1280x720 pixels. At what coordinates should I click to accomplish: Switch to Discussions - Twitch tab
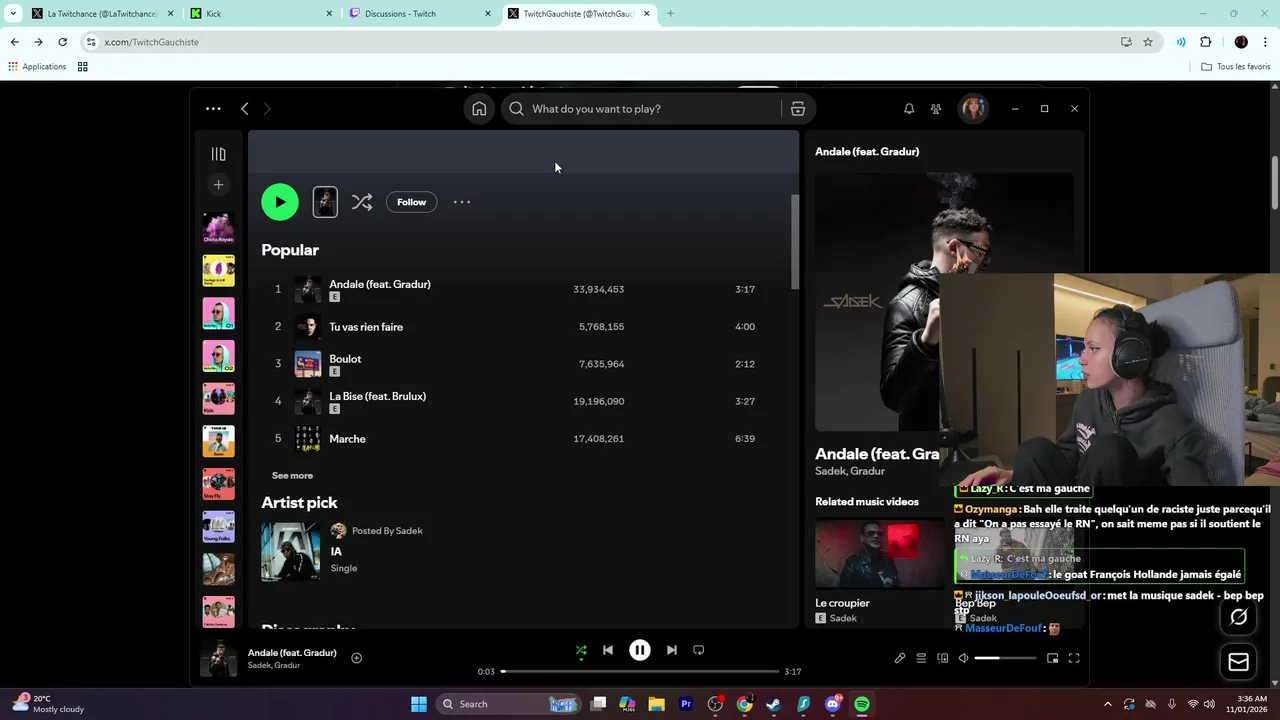point(420,14)
